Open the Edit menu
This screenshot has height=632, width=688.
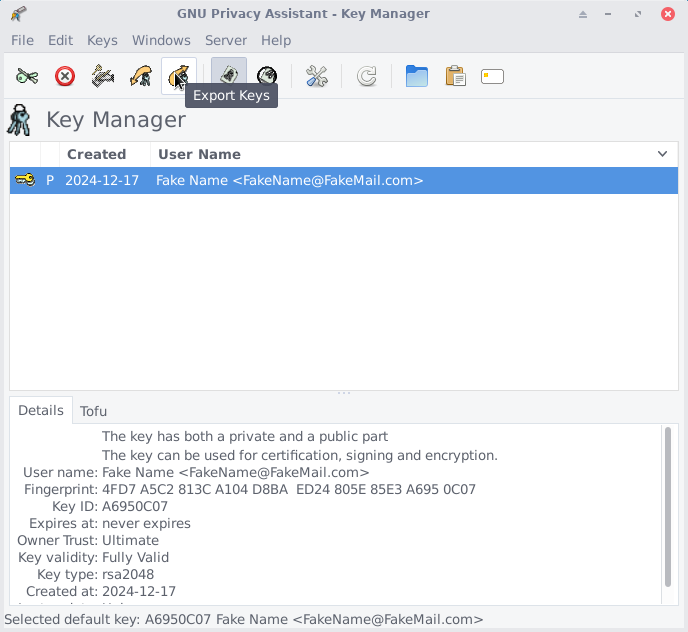(x=61, y=40)
